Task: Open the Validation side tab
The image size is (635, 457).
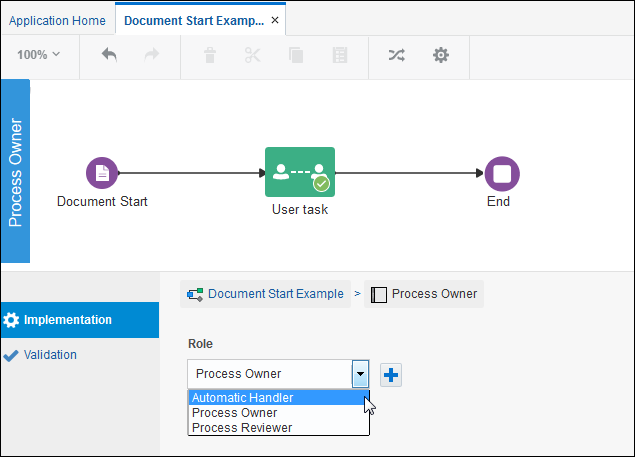Action: (x=50, y=355)
